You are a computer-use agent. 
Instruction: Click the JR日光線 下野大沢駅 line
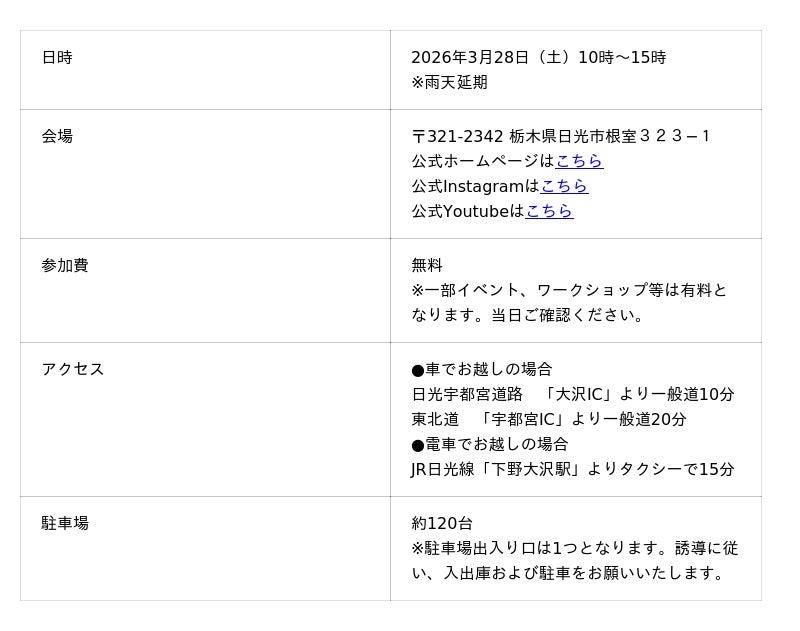(572, 469)
